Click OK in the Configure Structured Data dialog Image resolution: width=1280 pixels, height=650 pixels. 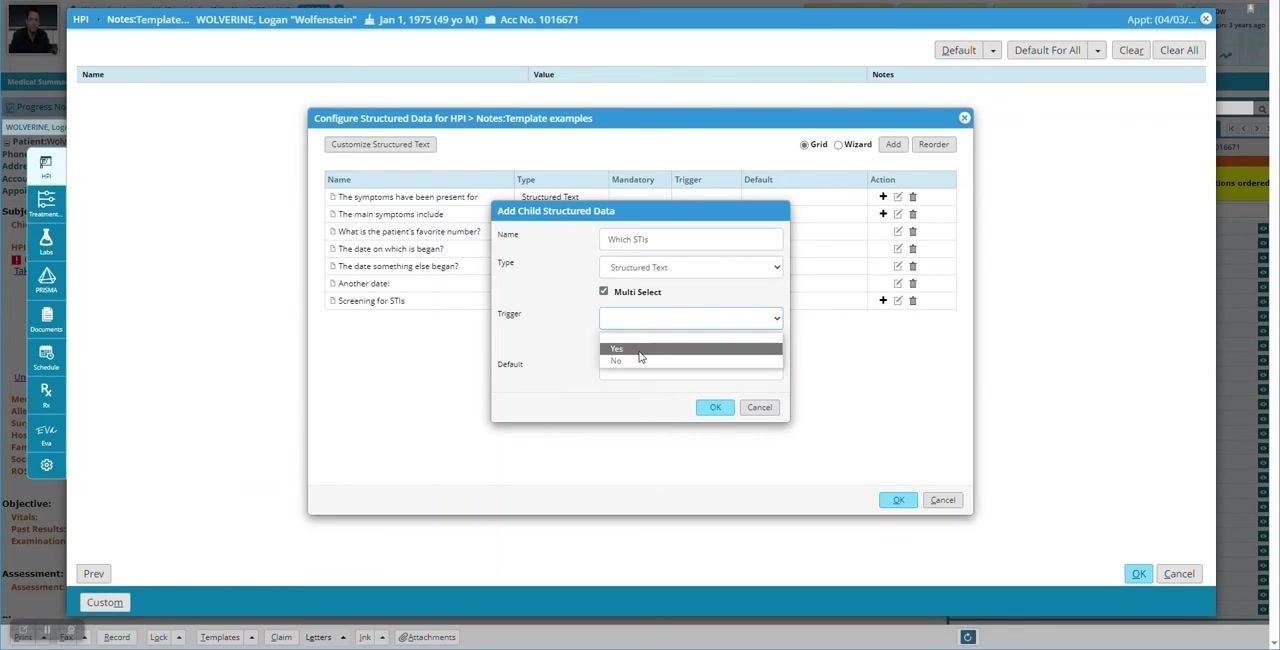[x=898, y=500]
